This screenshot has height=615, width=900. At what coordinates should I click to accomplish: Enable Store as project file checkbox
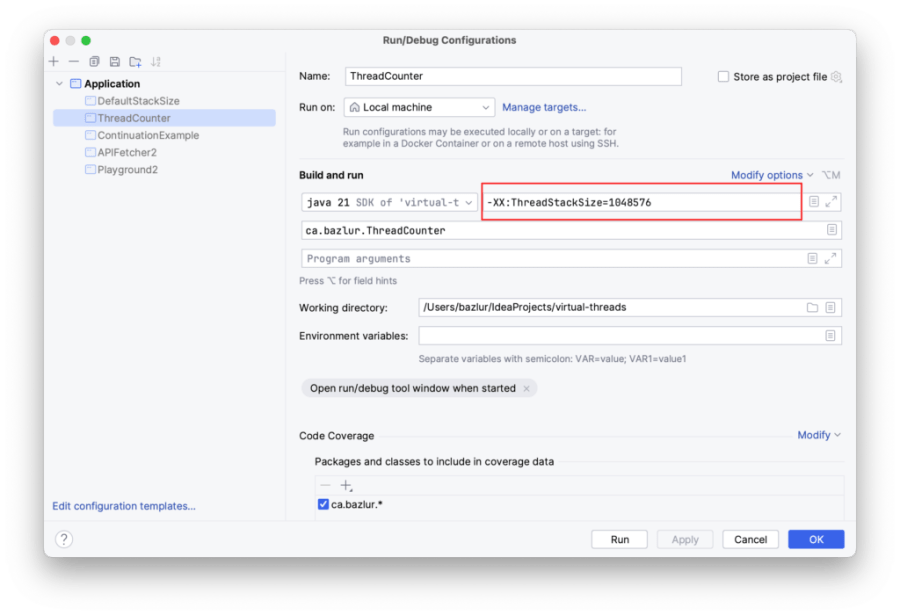[723, 76]
